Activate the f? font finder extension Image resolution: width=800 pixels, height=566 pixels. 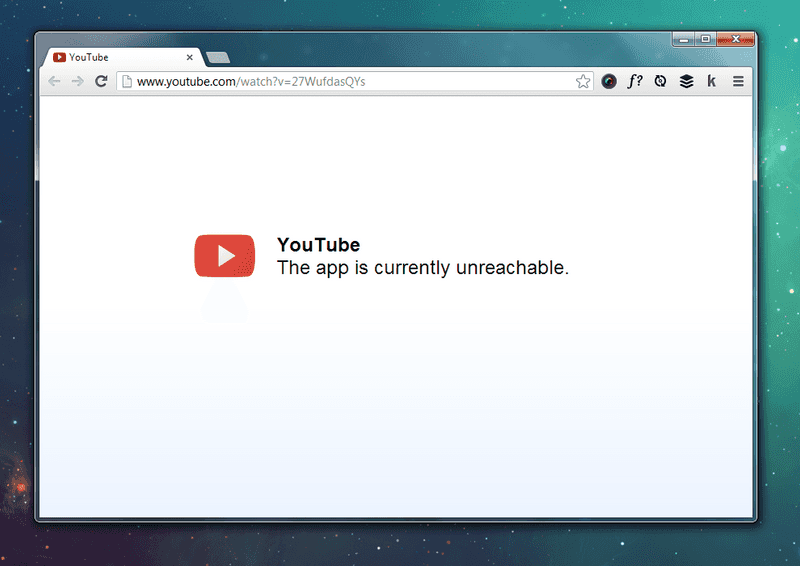point(635,81)
